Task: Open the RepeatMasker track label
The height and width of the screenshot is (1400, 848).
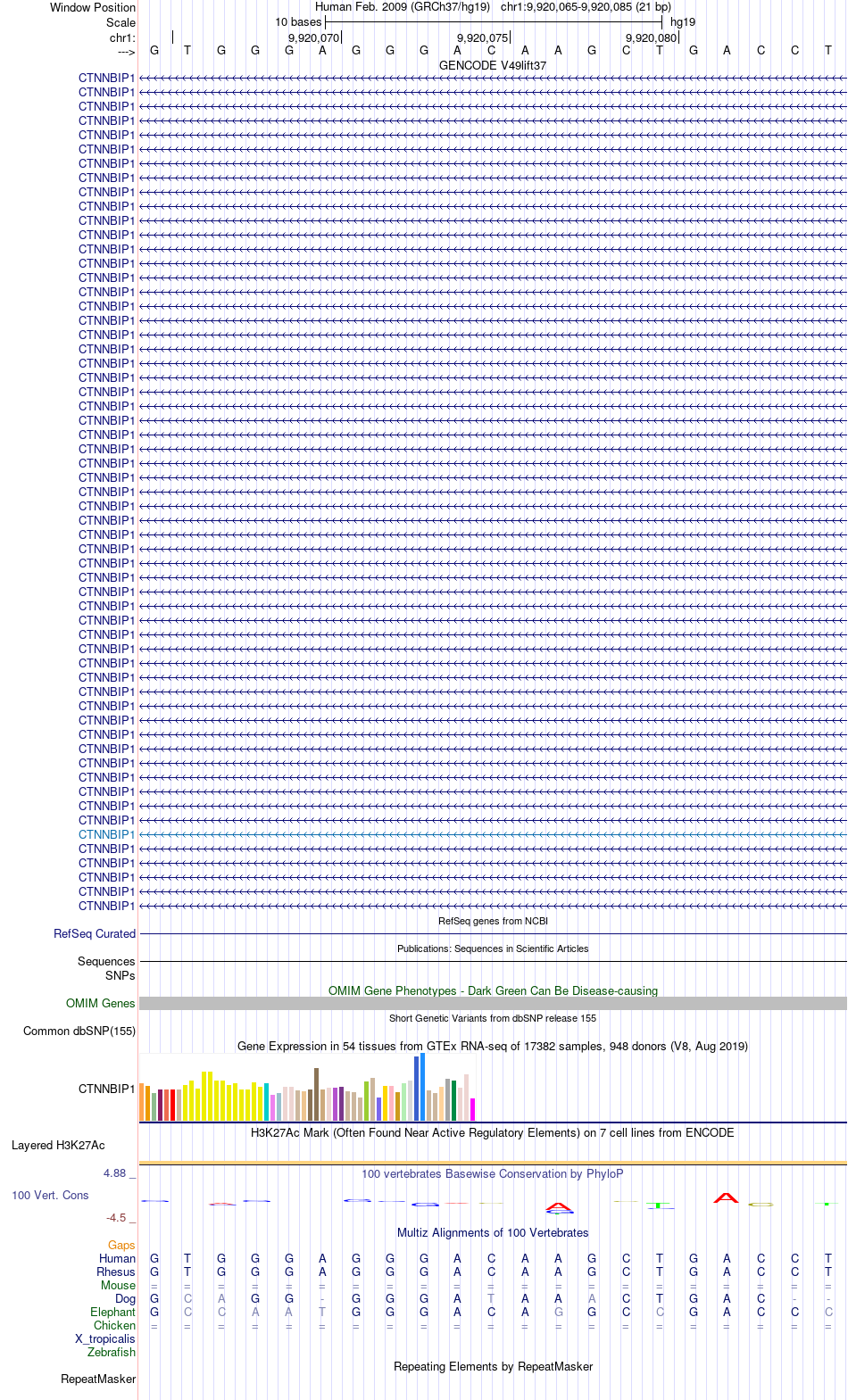Action: click(x=98, y=1379)
